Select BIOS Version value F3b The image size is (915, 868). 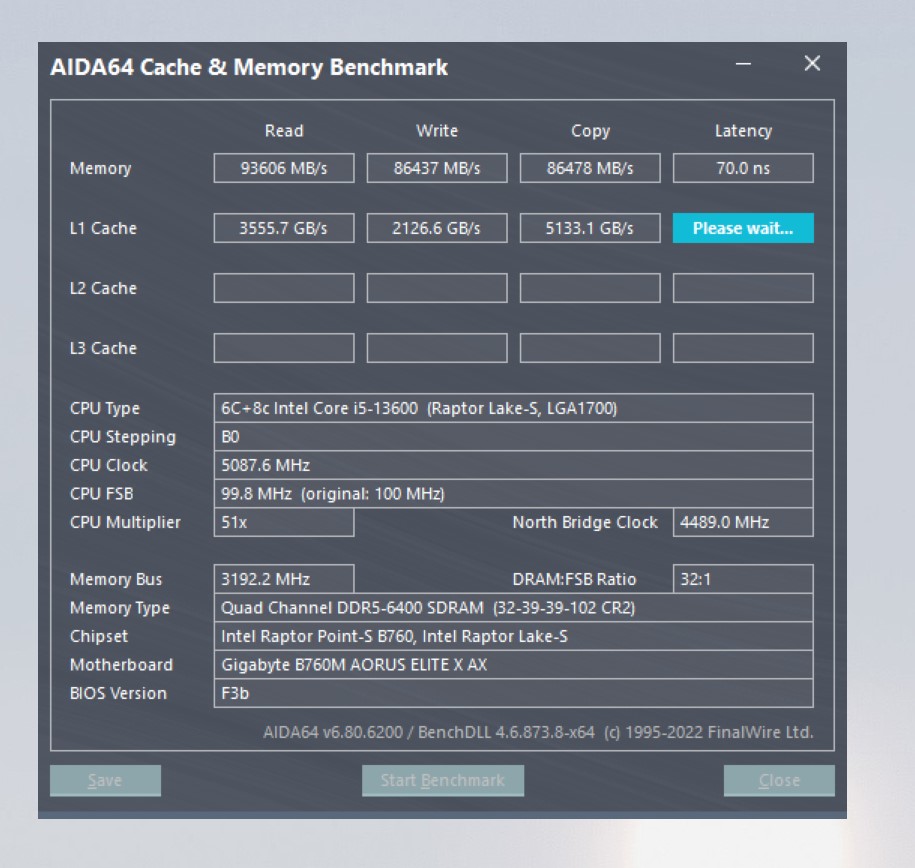tap(514, 693)
